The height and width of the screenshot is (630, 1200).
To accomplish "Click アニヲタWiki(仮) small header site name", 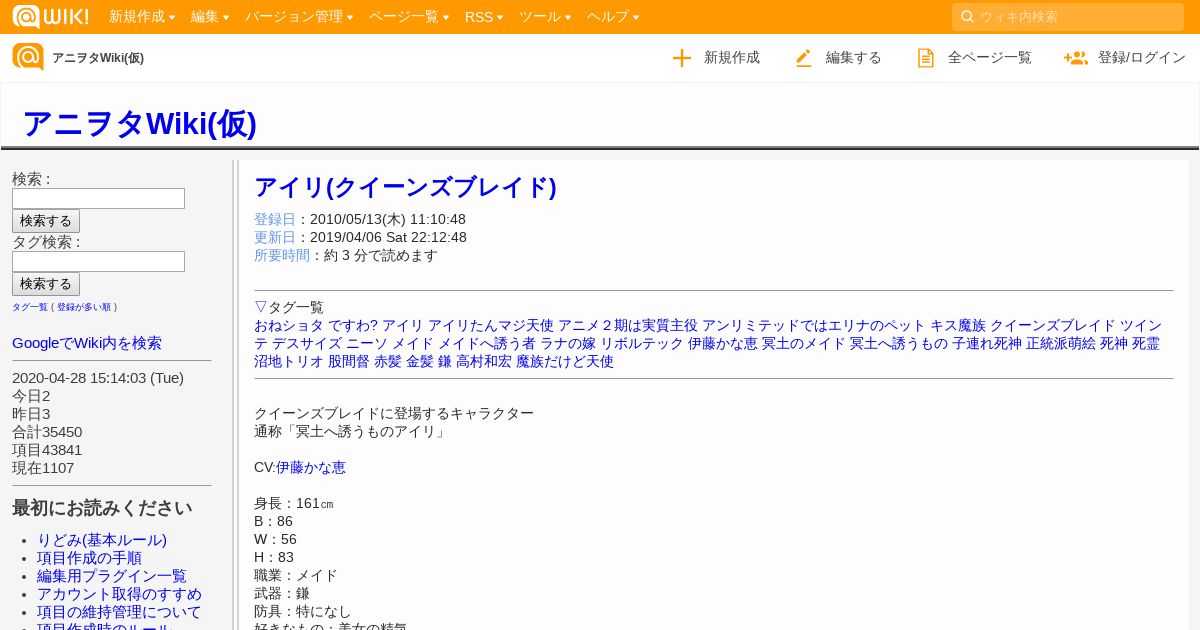I will (x=98, y=58).
